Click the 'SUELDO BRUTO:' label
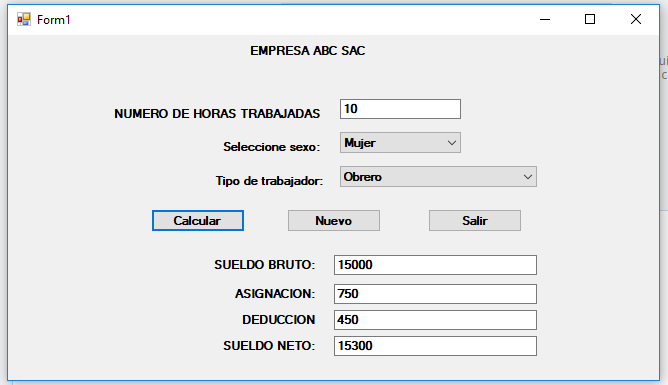The height and width of the screenshot is (385, 668). (x=265, y=265)
